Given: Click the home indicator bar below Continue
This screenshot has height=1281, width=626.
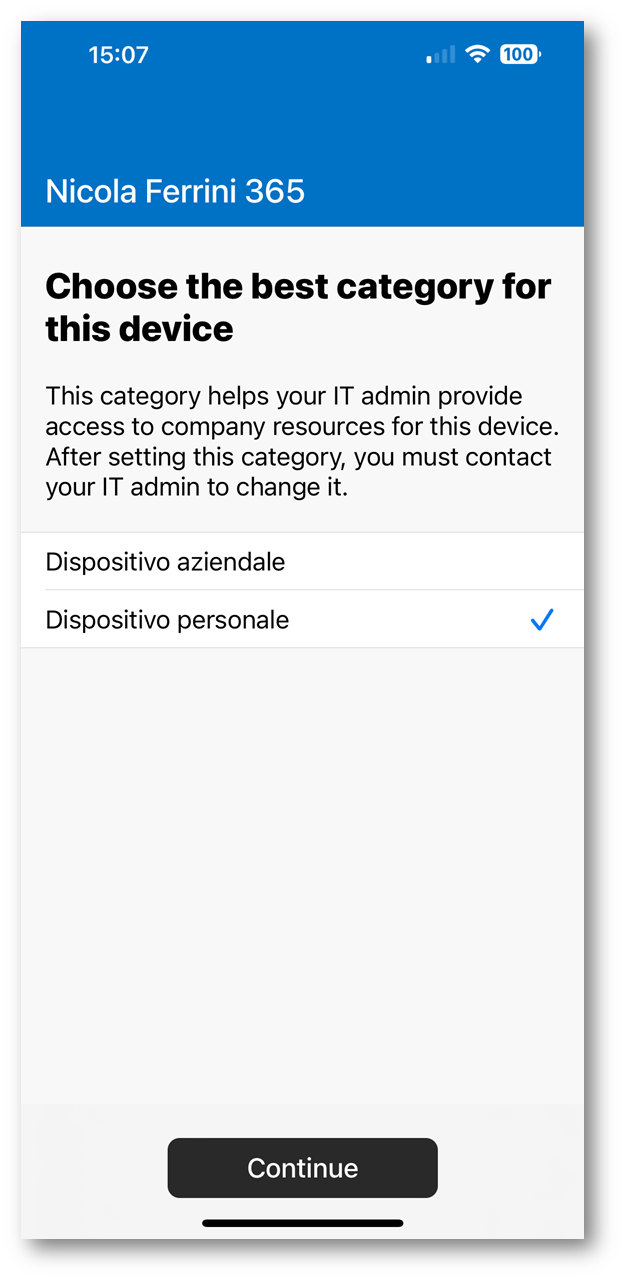Looking at the screenshot, I should (x=302, y=1222).
